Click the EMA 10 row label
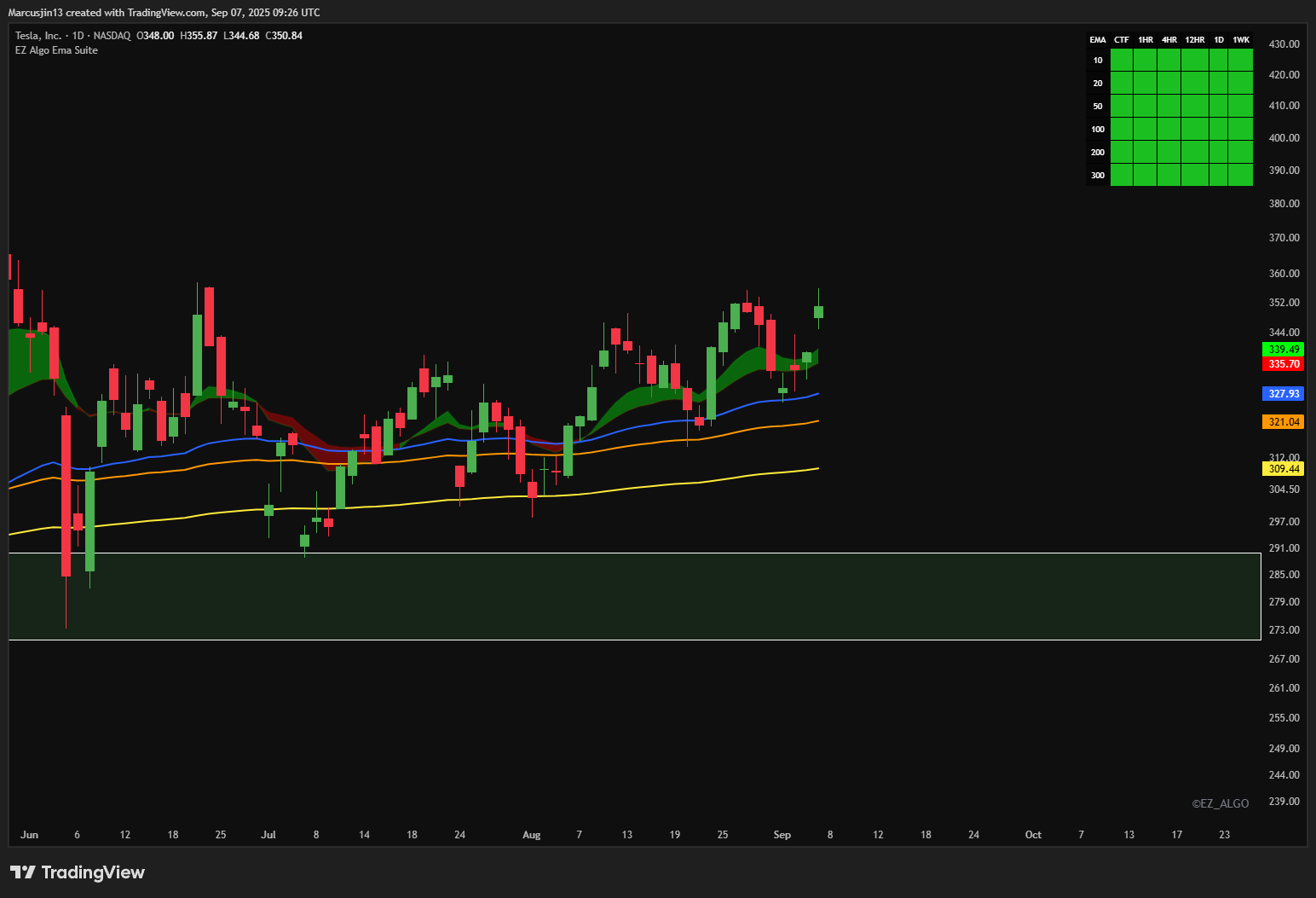Screen dimensions: 1316x898 coord(1098,61)
